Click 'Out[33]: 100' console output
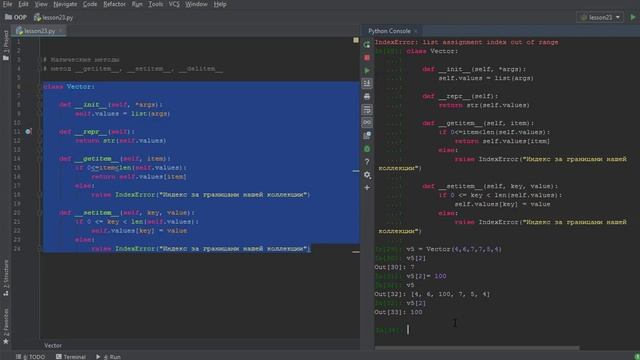Screen dimensions: 640x360 coord(398,312)
